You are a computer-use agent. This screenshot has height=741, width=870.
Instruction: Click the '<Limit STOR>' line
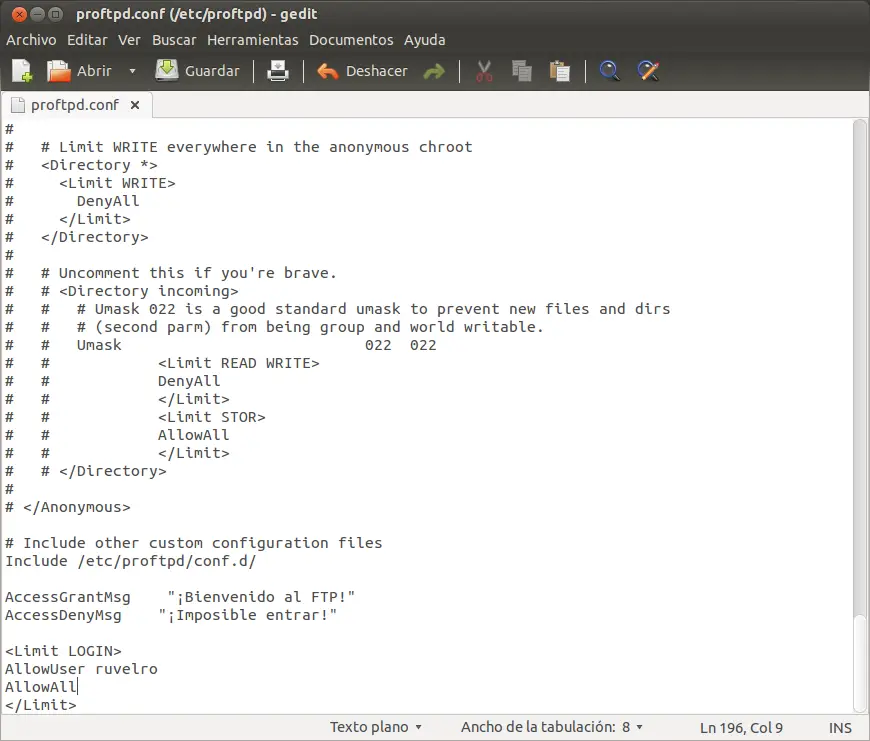[x=211, y=417]
